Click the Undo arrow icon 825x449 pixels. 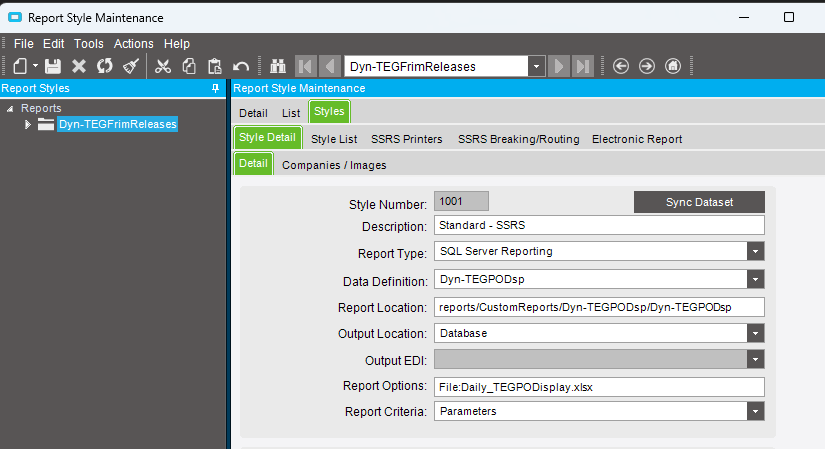(x=241, y=66)
